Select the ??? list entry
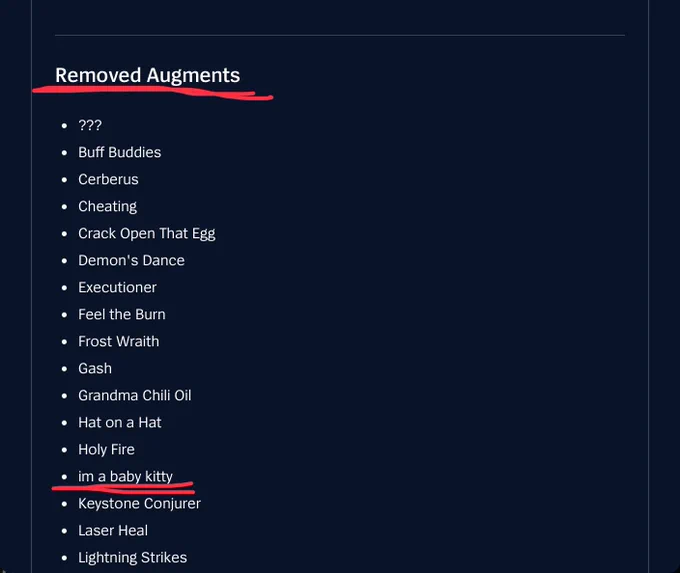This screenshot has height=573, width=680. 90,125
